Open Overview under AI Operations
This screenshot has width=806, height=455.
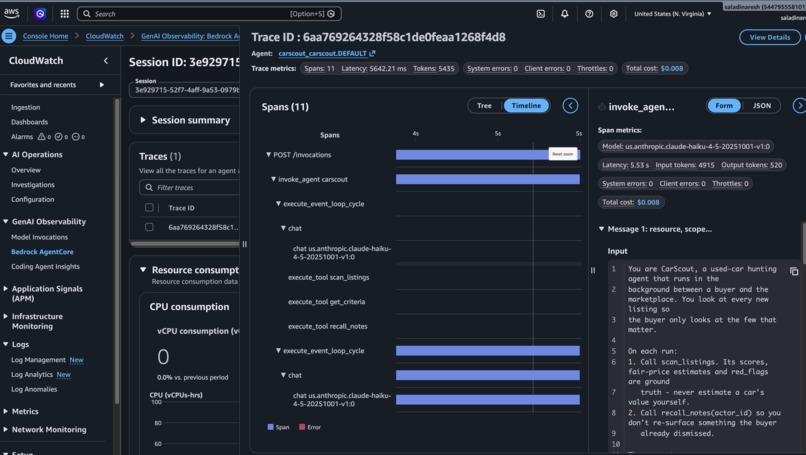pos(26,170)
